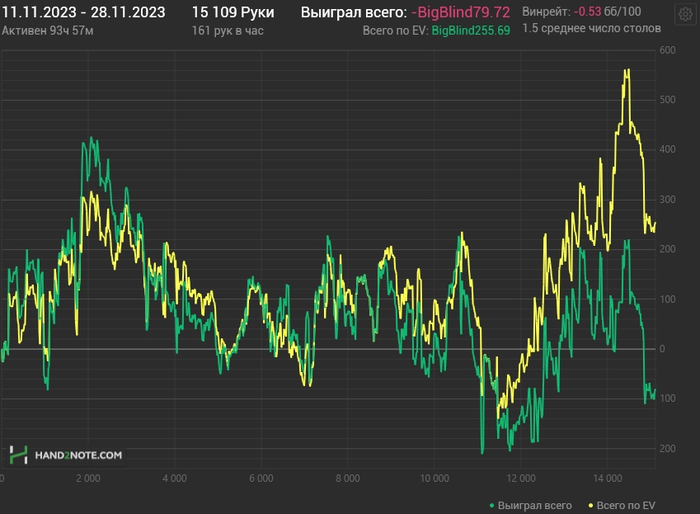Toggle the 'Всего по EV' legend series
This screenshot has width=700, height=514.
coord(621,506)
